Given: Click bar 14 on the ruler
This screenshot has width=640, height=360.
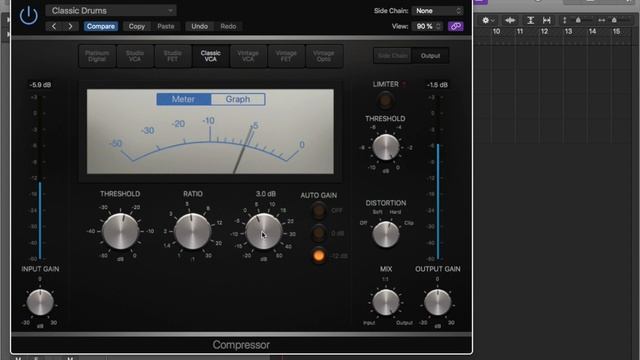Looking at the screenshot, I should click(x=592, y=31).
